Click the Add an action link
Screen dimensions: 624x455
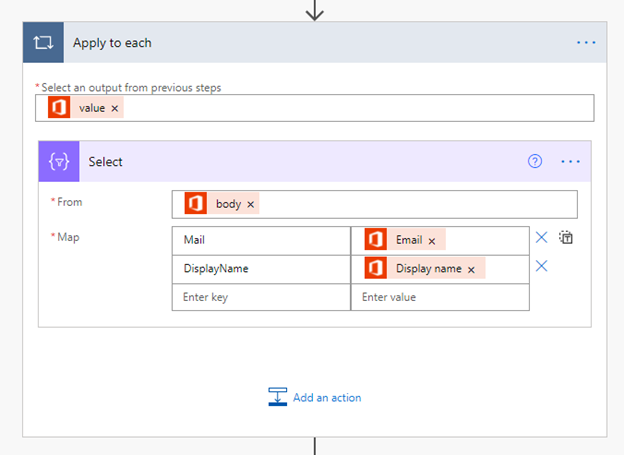[327, 397]
